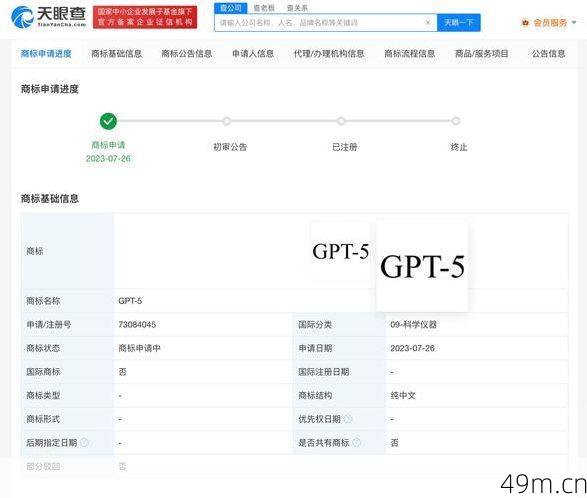Screen dimensions: 587x498
Task: Click the 终止 step label
Action: [459, 147]
